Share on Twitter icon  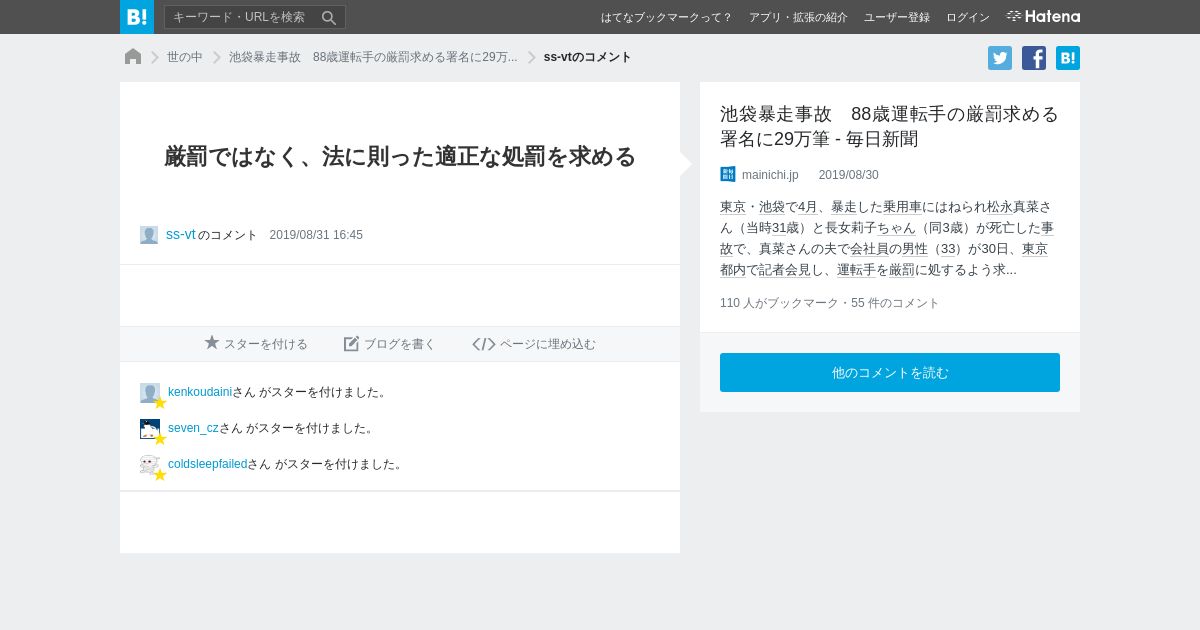pos(1000,58)
